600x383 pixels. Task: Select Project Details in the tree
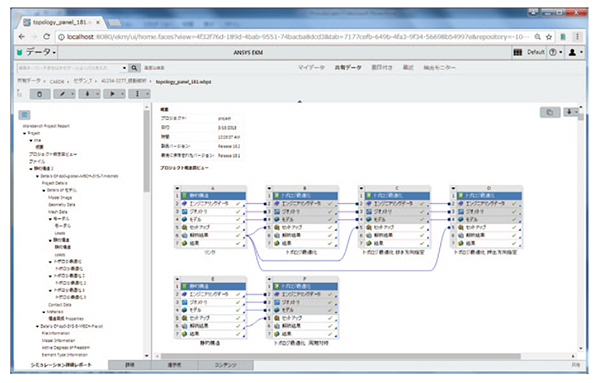click(54, 183)
